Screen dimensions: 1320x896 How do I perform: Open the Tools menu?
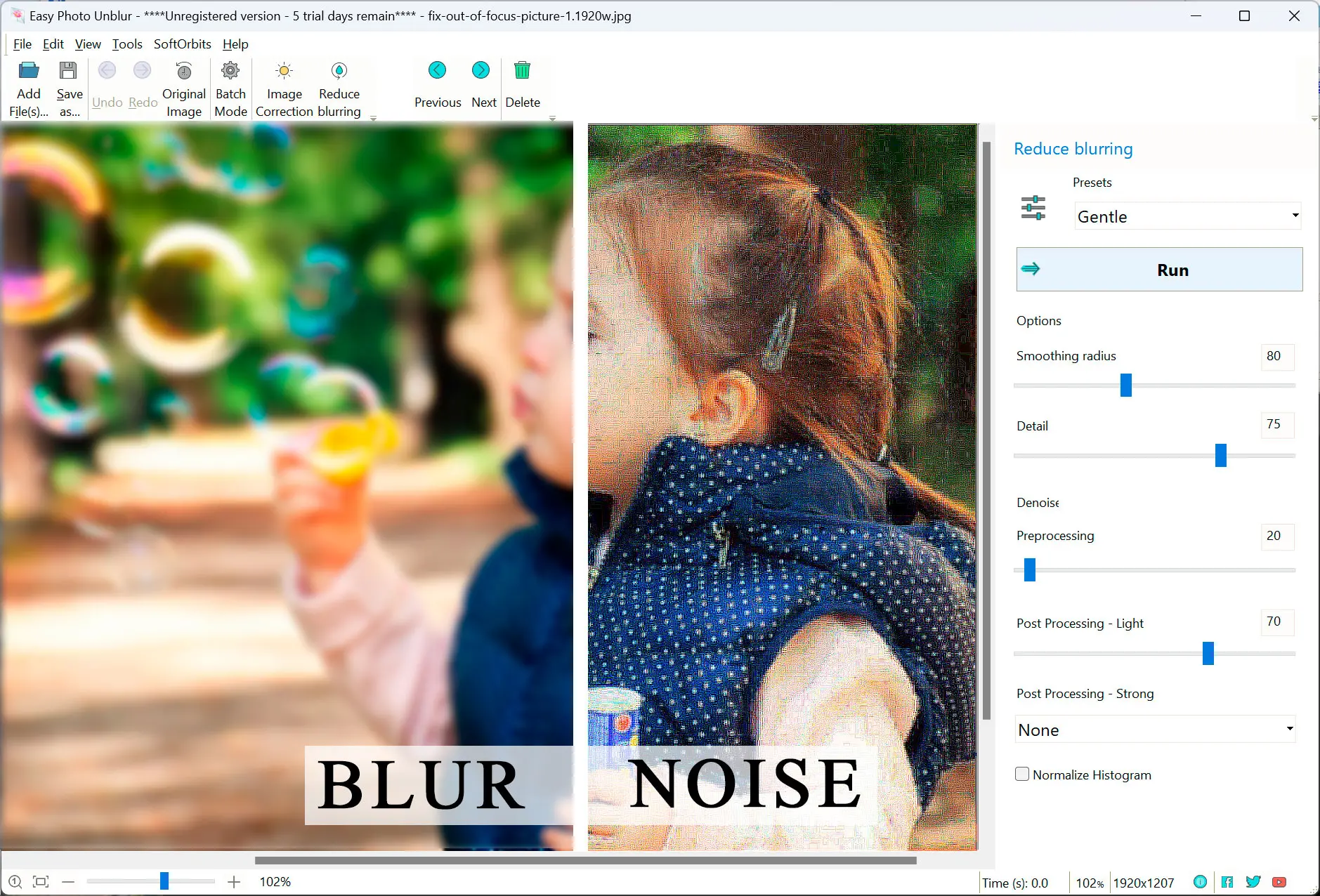127,44
